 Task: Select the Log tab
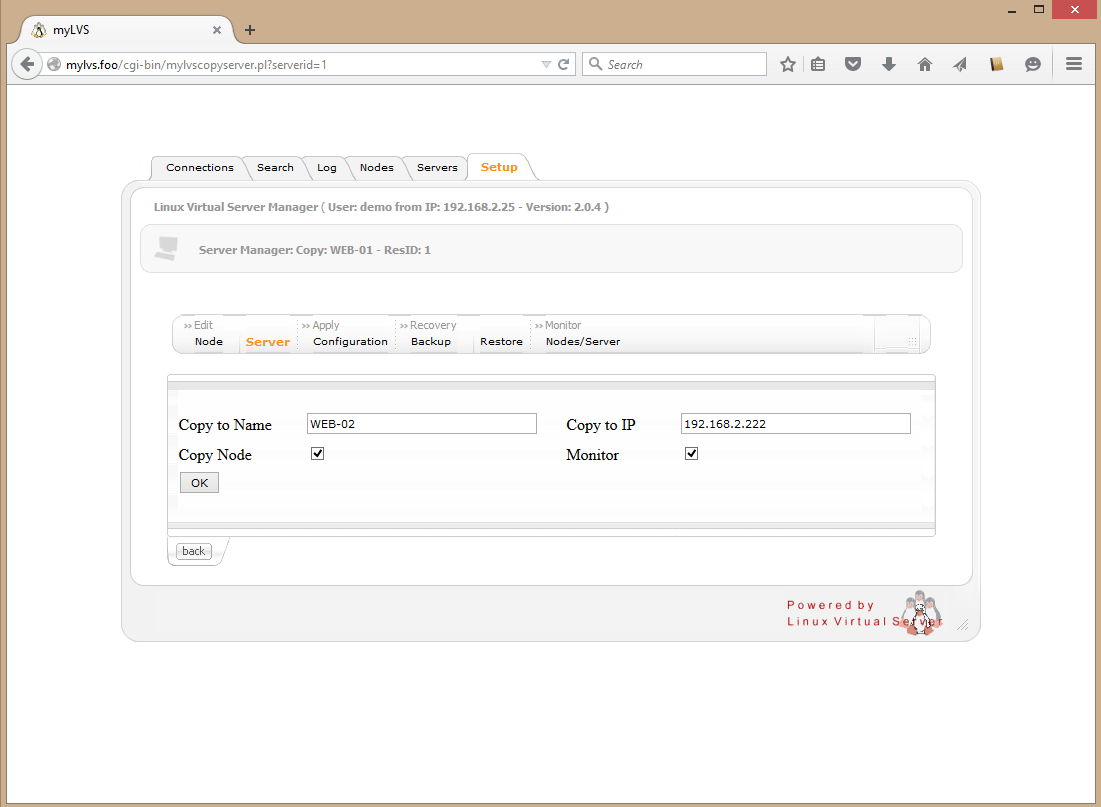coord(327,168)
